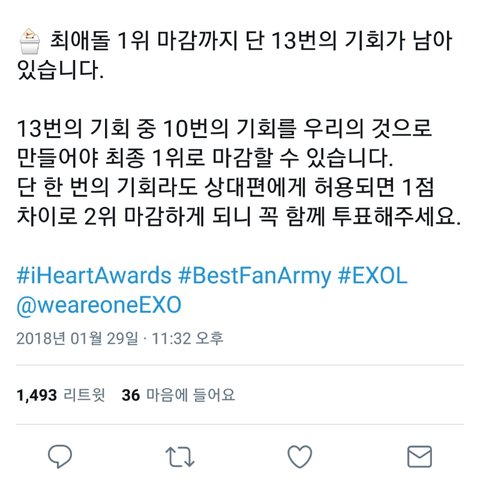Share via the envelope message icon

coord(420,456)
